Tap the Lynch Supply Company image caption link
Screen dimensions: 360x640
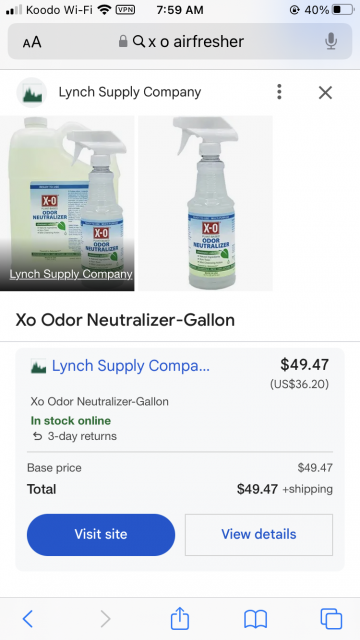tap(71, 274)
